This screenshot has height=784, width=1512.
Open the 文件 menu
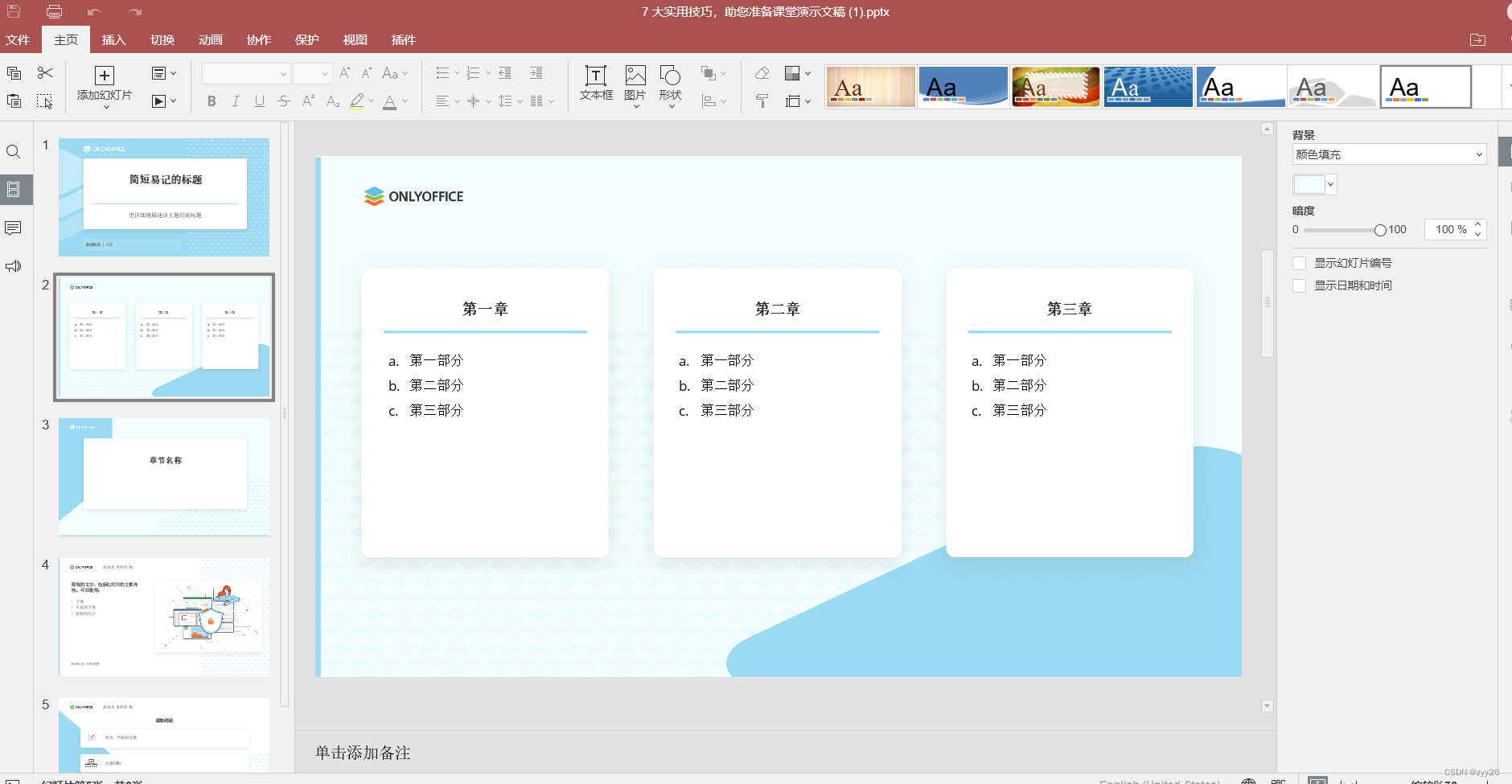tap(18, 39)
